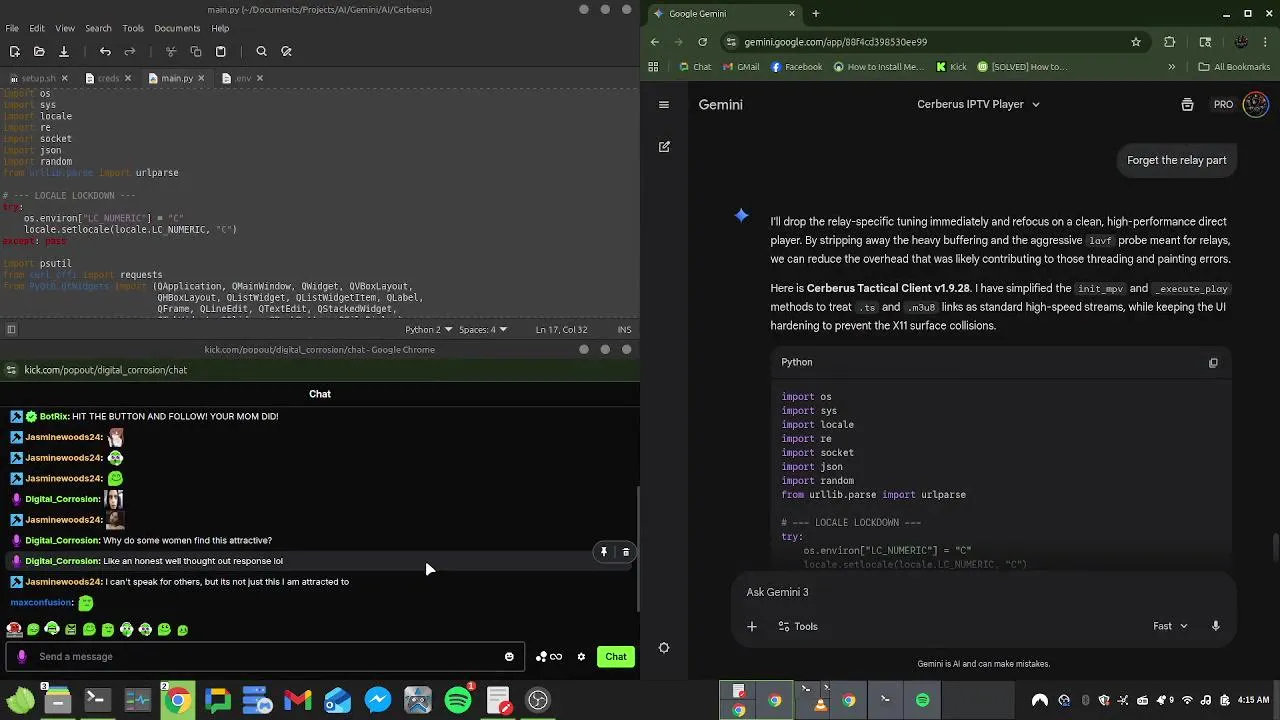The height and width of the screenshot is (720, 1280).
Task: Open the Documents menu in editor
Action: (x=177, y=28)
